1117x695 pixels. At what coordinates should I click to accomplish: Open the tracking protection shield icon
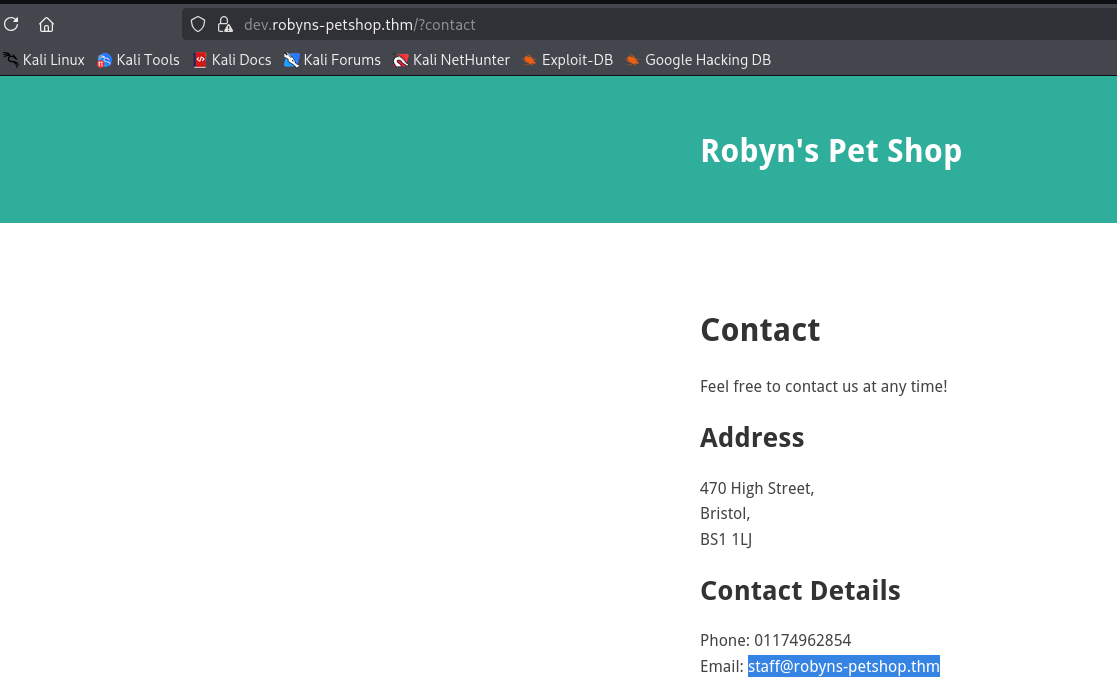pos(198,24)
